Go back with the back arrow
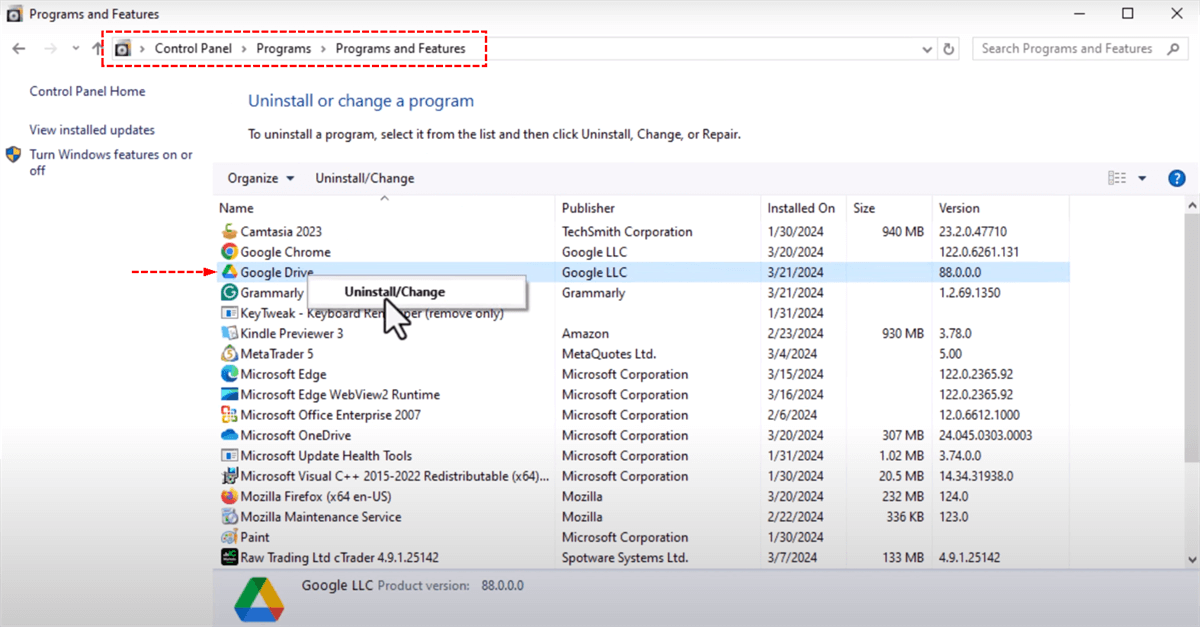This screenshot has width=1200, height=627. click(x=18, y=48)
